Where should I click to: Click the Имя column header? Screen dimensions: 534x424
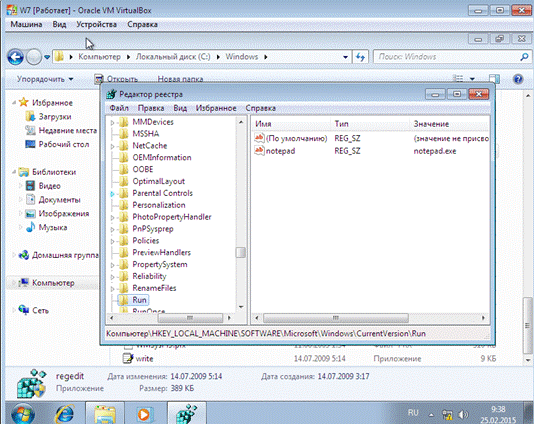click(292, 124)
